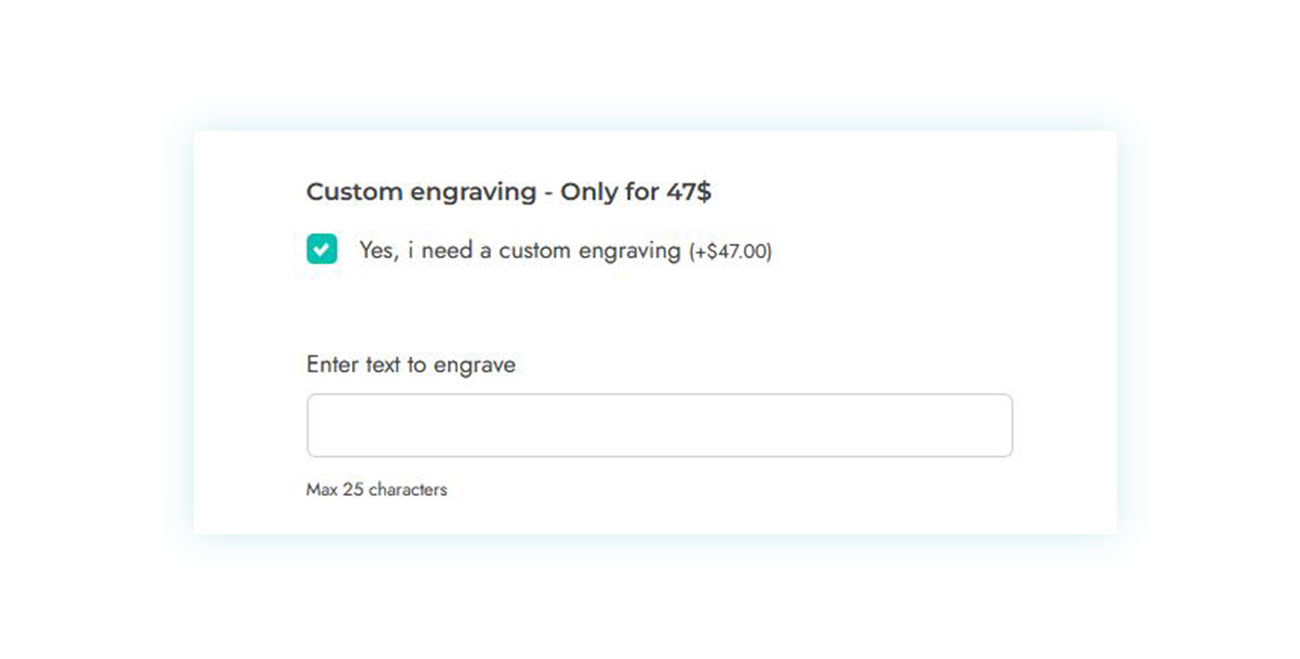Select the '47$' price in the heading
Image resolution: width=1300 pixels, height=659 pixels.
[689, 191]
